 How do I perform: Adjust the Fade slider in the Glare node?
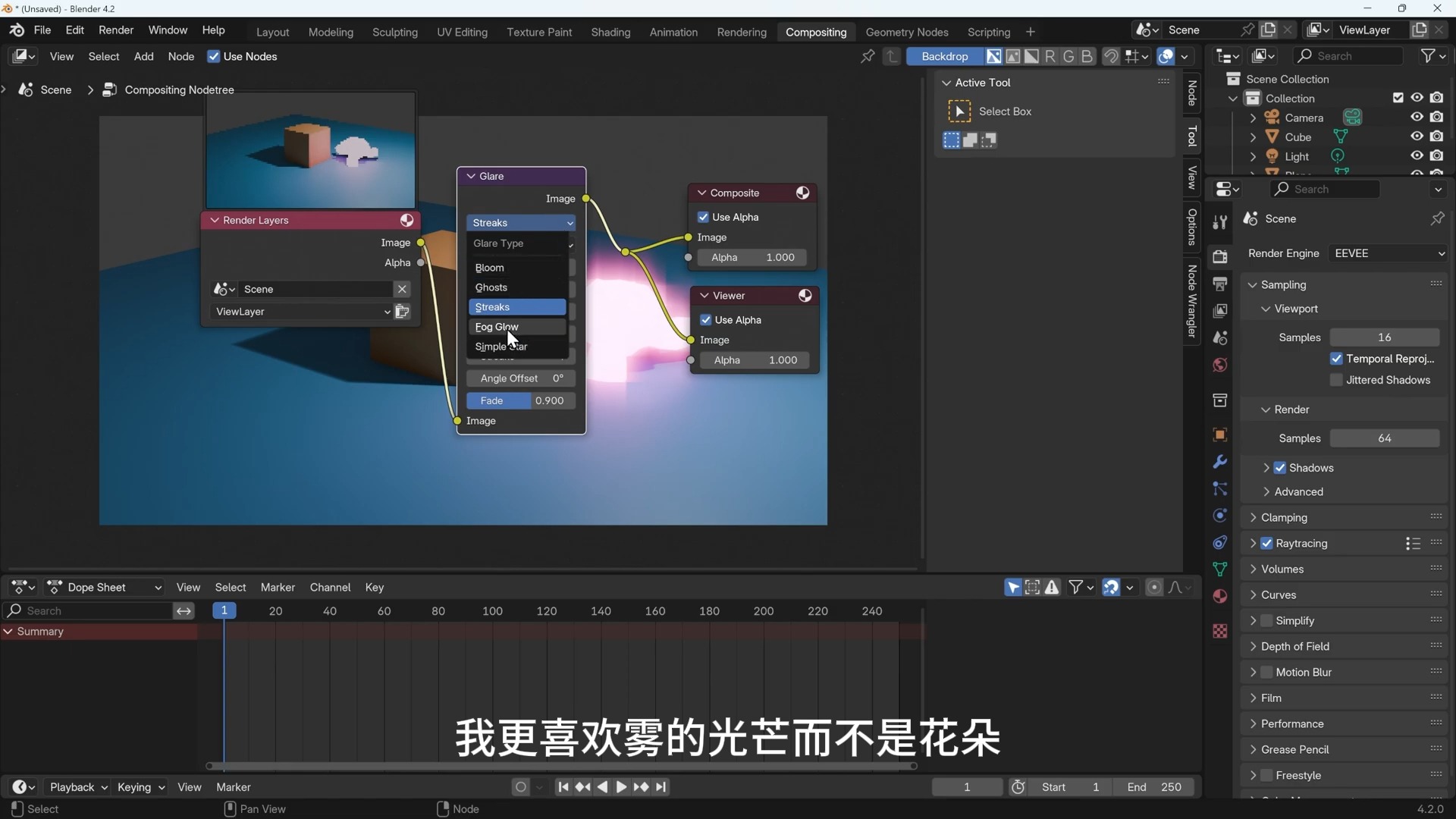click(x=520, y=400)
